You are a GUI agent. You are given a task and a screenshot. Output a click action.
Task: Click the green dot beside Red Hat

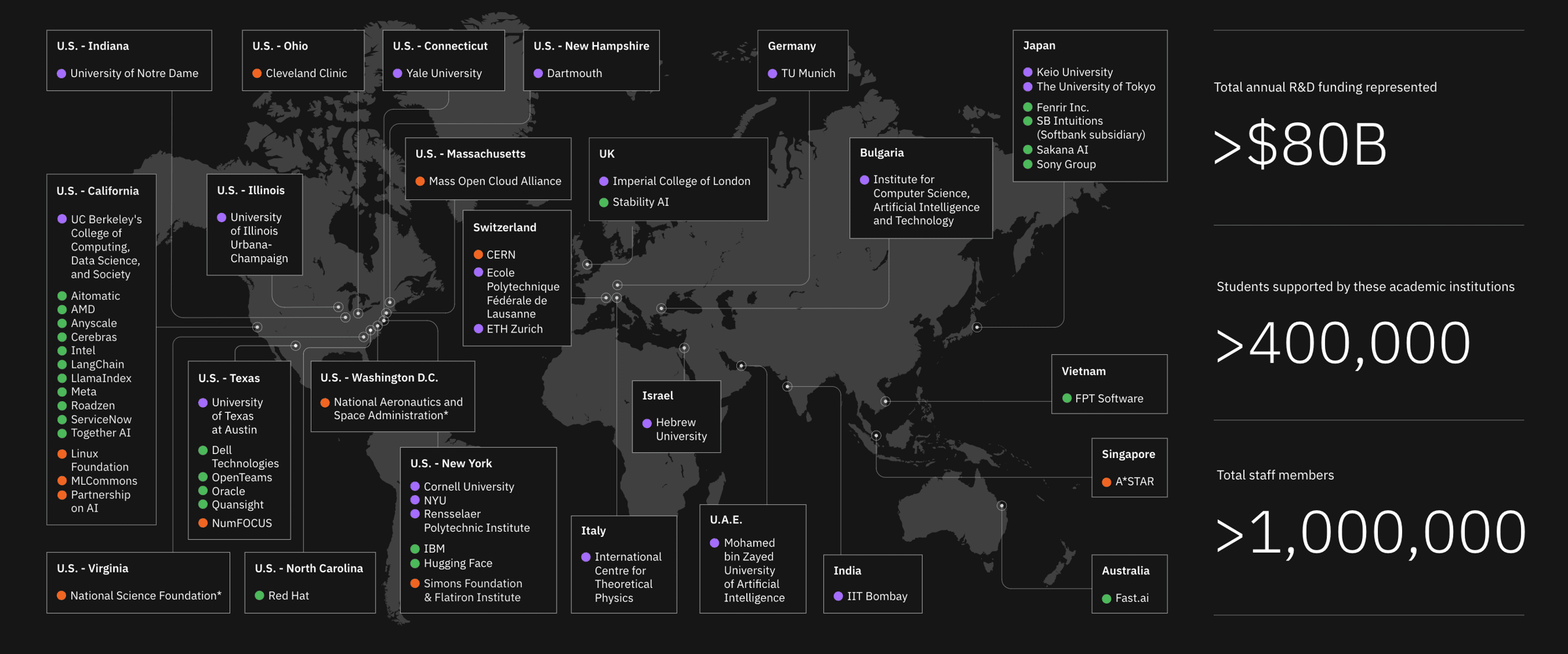coord(259,595)
